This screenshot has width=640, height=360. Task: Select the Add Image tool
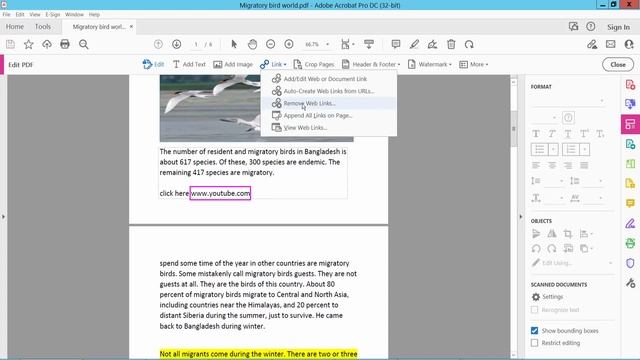233,64
